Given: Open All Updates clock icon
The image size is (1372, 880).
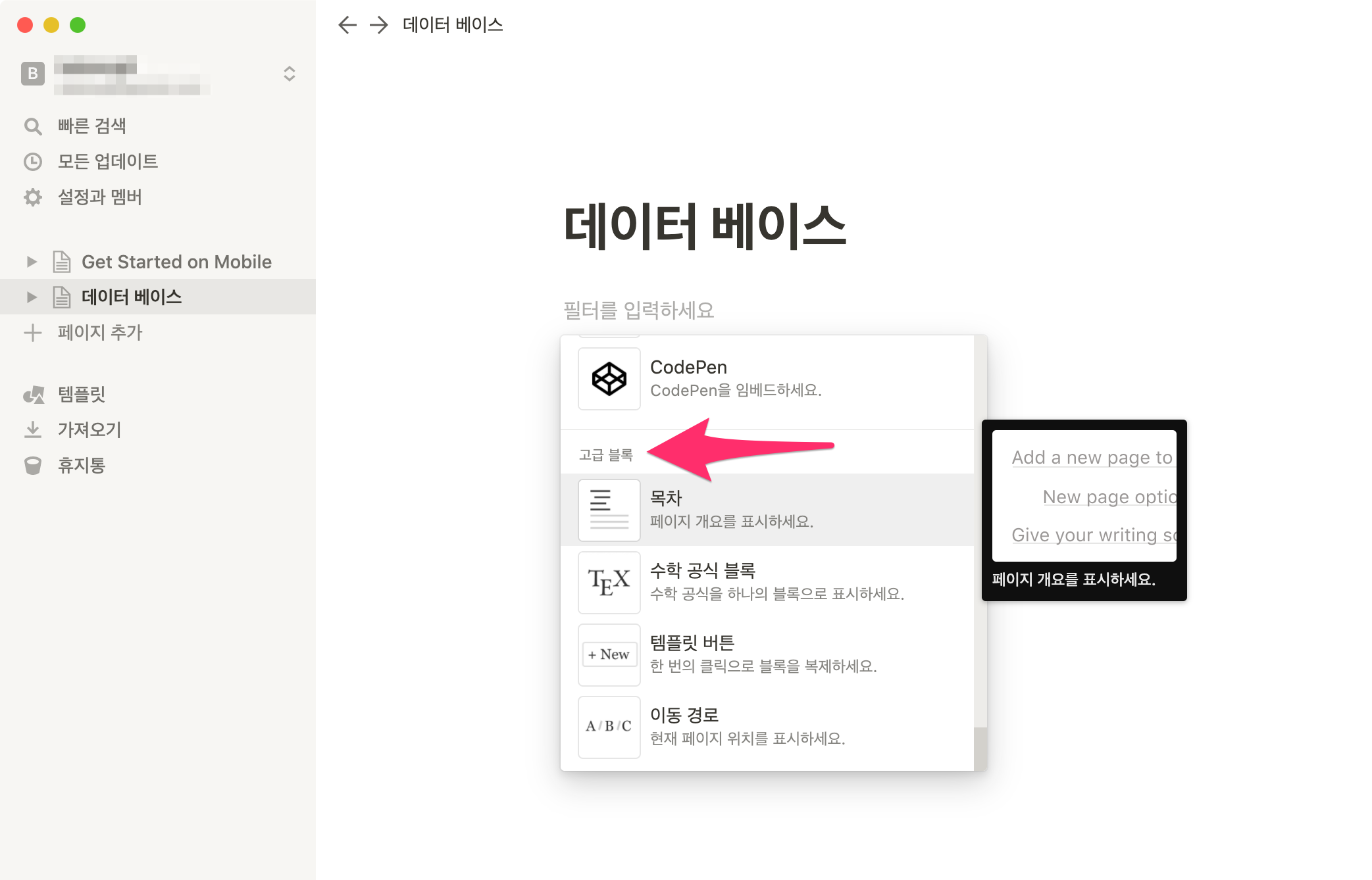Looking at the screenshot, I should point(33,162).
